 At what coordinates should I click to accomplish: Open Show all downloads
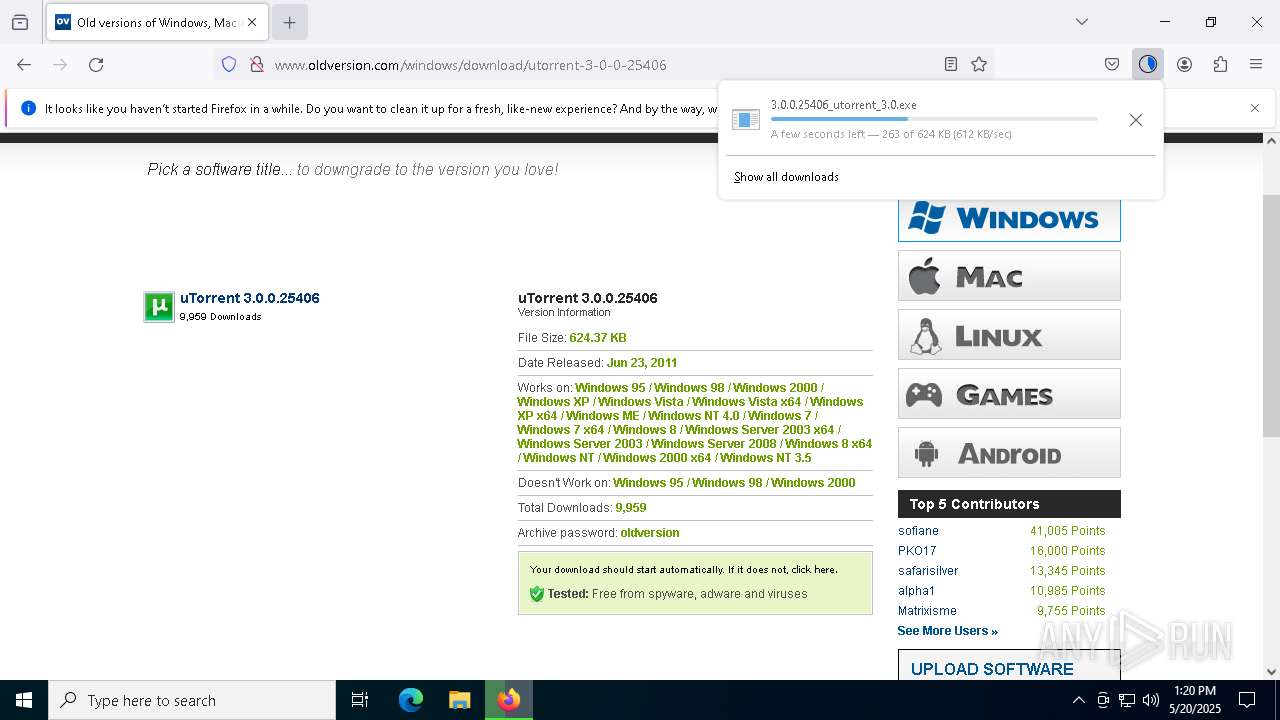click(786, 177)
